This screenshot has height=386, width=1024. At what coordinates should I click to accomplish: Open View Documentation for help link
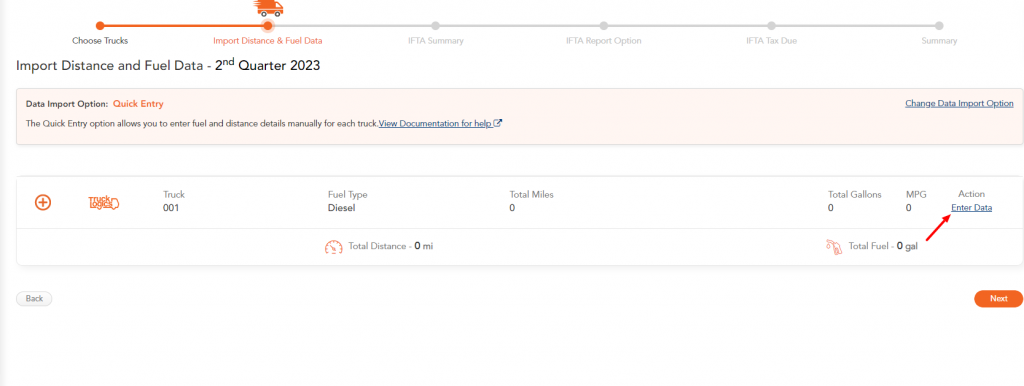(x=436, y=123)
